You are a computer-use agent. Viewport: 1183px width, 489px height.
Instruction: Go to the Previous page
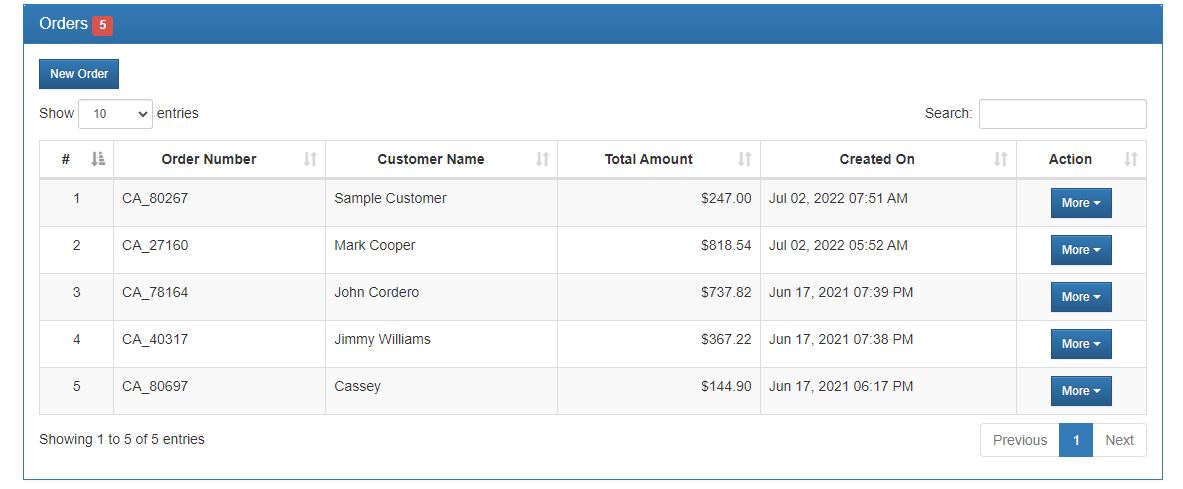pyautogui.click(x=1019, y=440)
